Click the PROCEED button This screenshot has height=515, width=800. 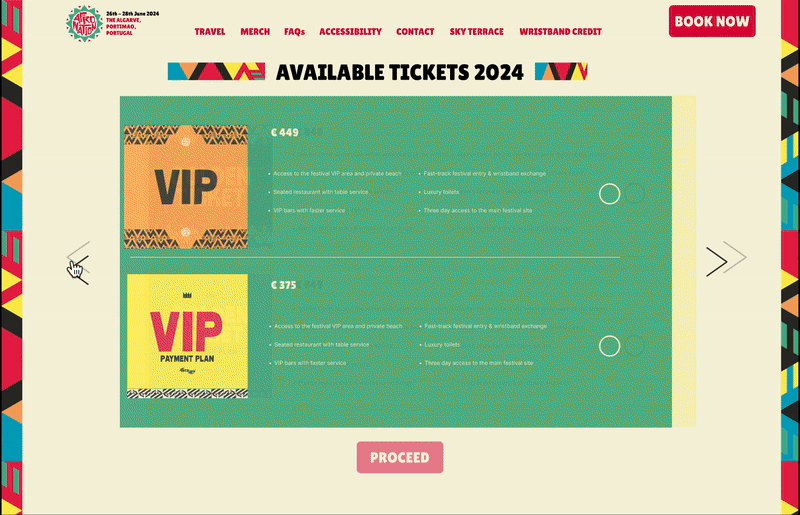pos(399,457)
